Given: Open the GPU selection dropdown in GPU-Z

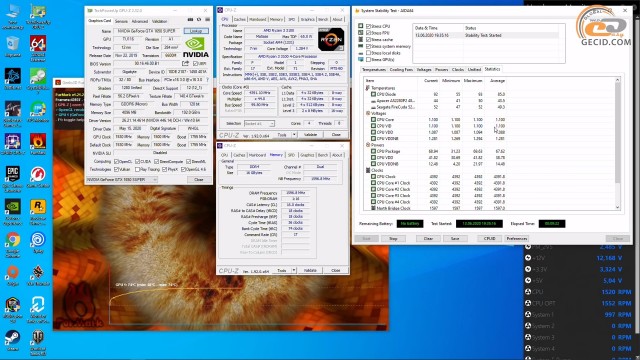Looking at the screenshot, I should (122, 180).
